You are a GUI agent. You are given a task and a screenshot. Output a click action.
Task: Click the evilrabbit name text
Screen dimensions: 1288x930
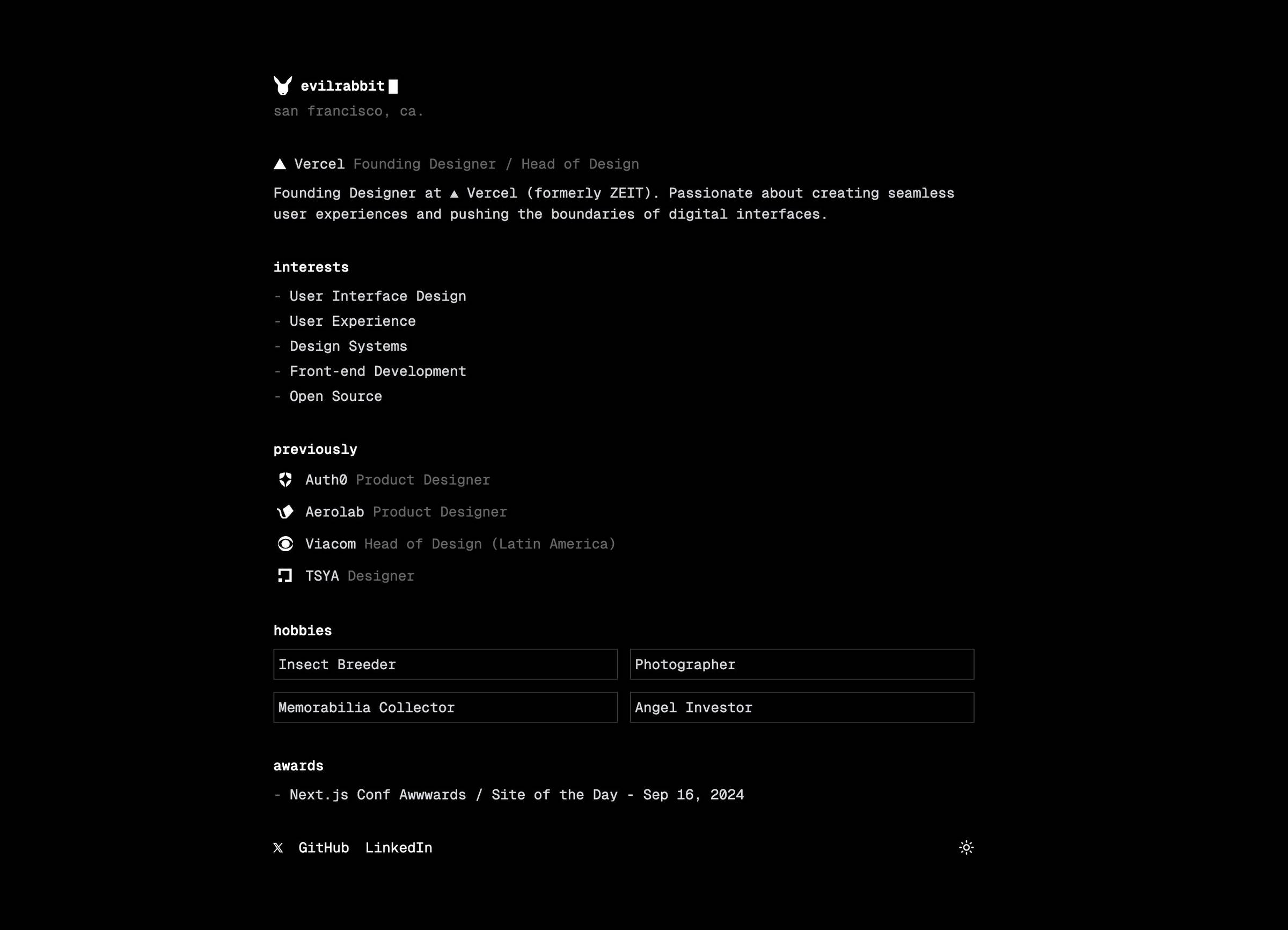(342, 86)
